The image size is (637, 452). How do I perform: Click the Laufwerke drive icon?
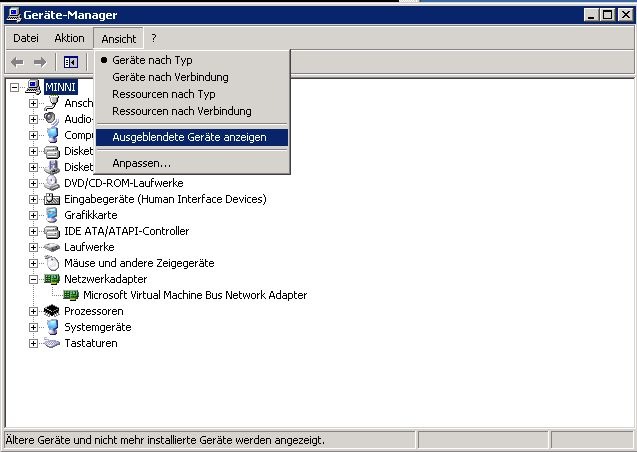[52, 247]
